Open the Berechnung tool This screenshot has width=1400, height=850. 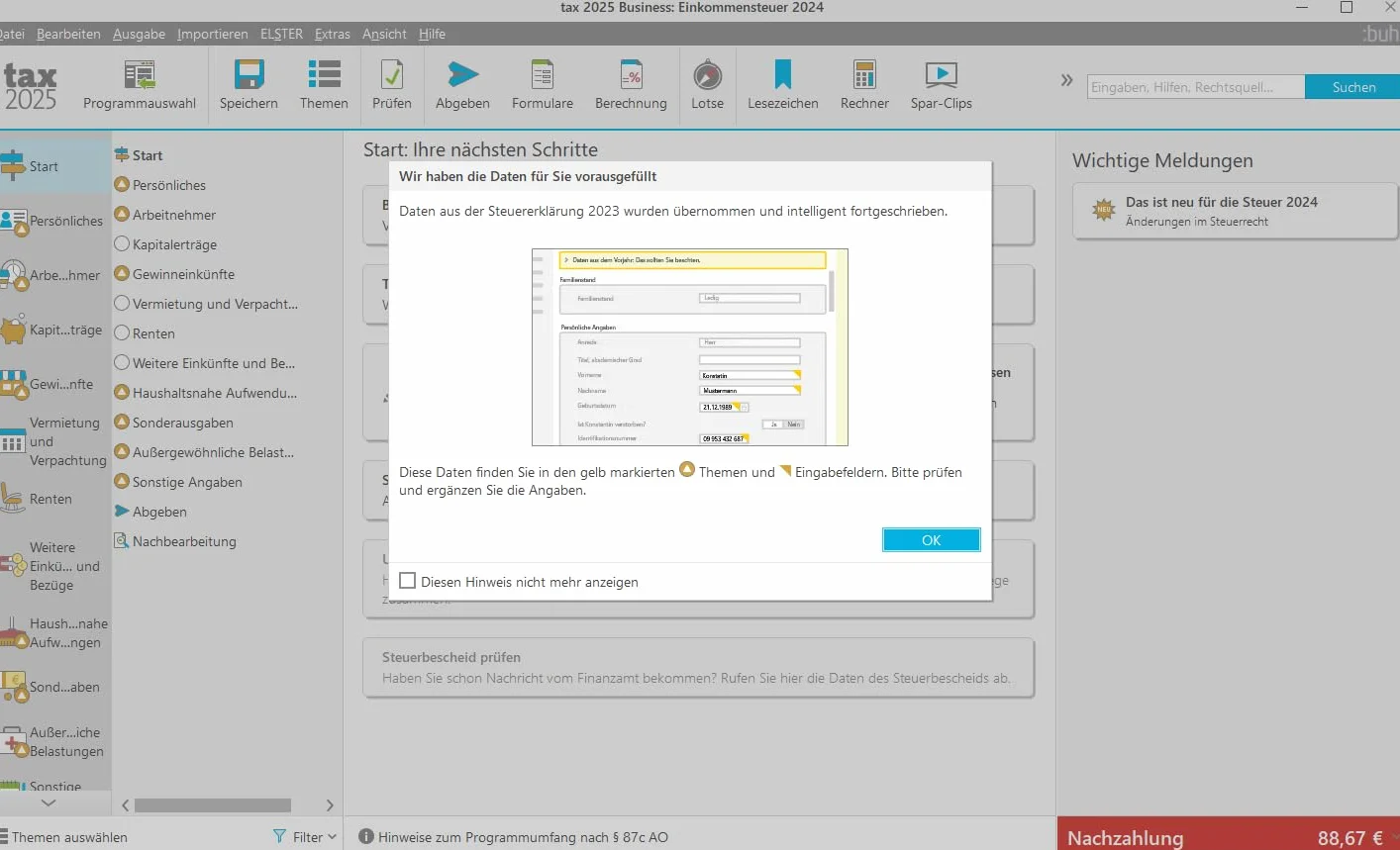[631, 85]
